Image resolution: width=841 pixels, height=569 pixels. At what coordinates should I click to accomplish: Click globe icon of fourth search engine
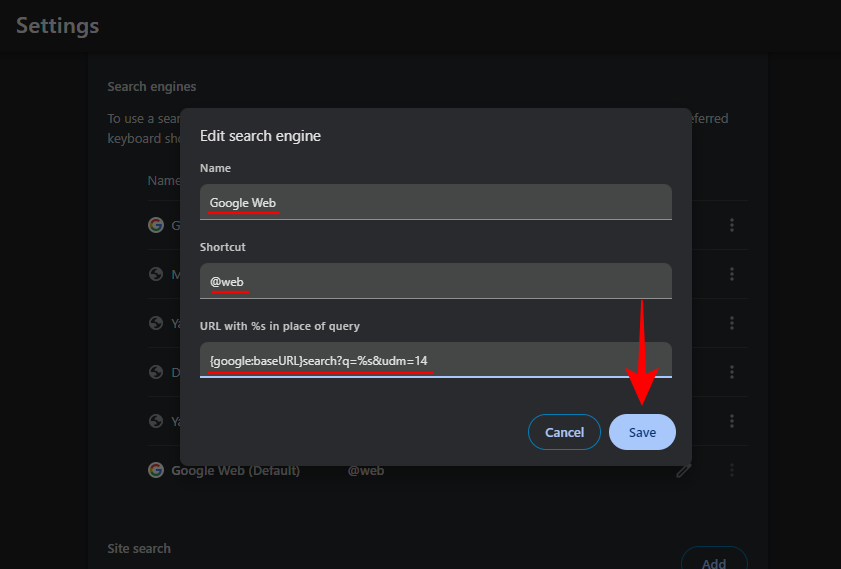tap(156, 372)
